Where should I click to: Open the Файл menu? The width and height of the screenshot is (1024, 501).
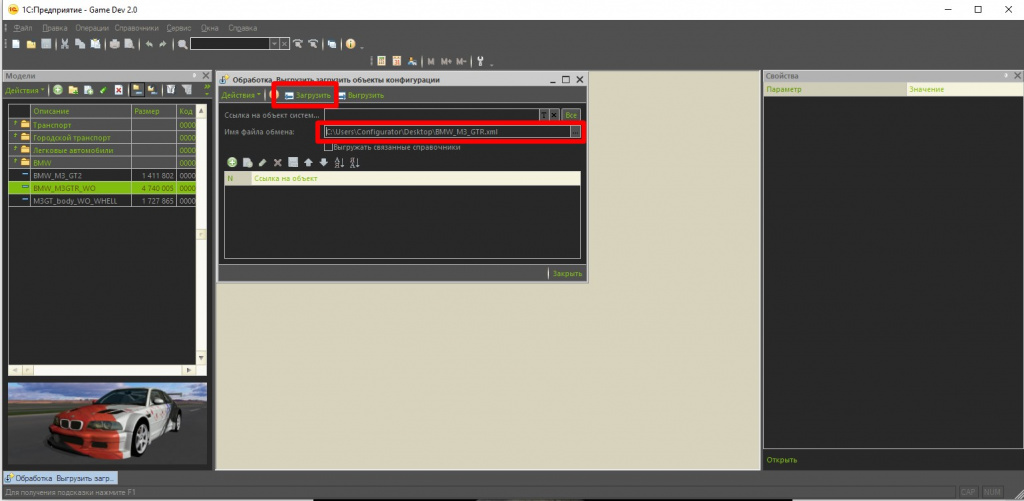tap(23, 28)
